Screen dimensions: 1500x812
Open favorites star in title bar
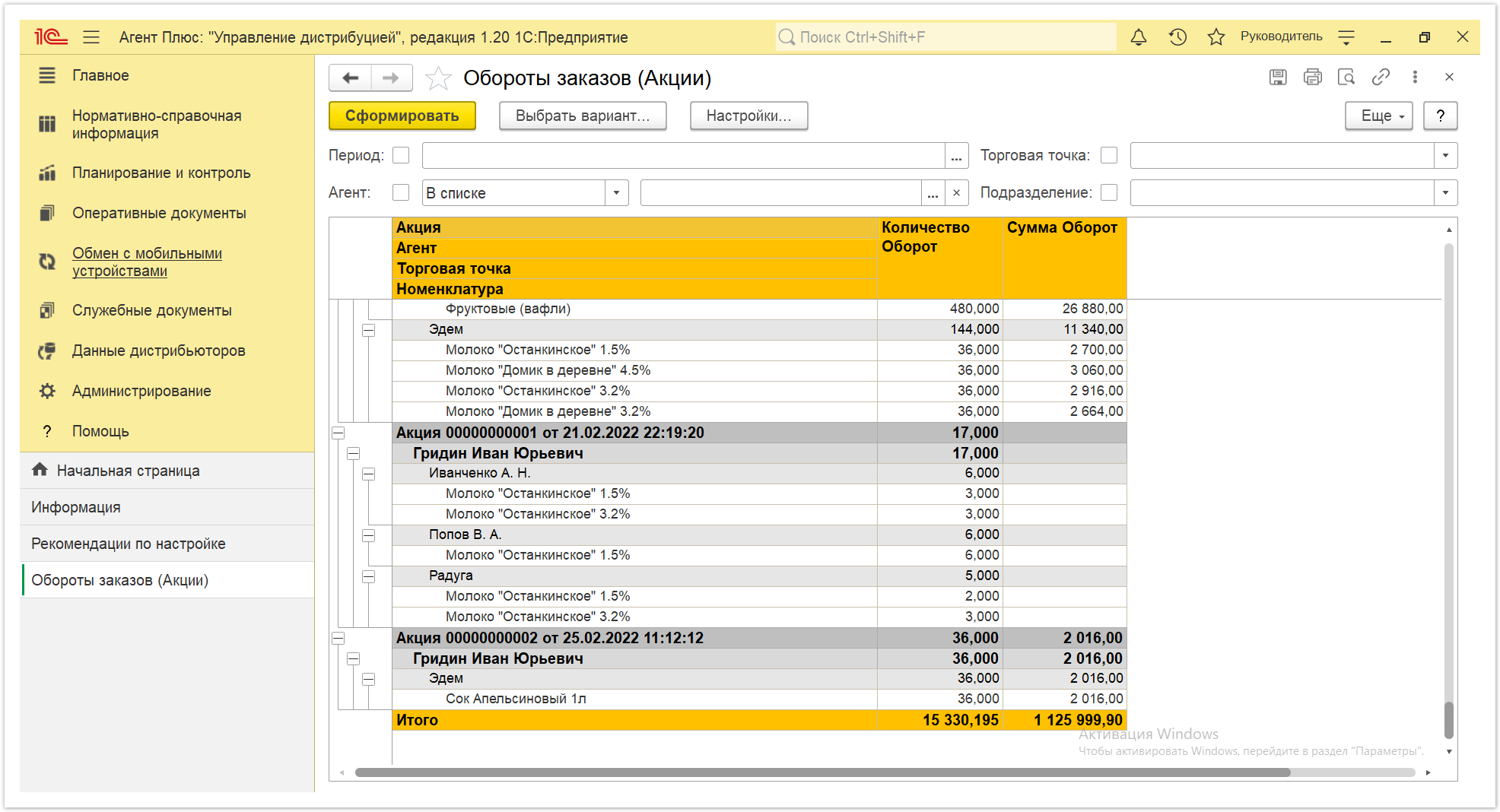pyautogui.click(x=1216, y=36)
